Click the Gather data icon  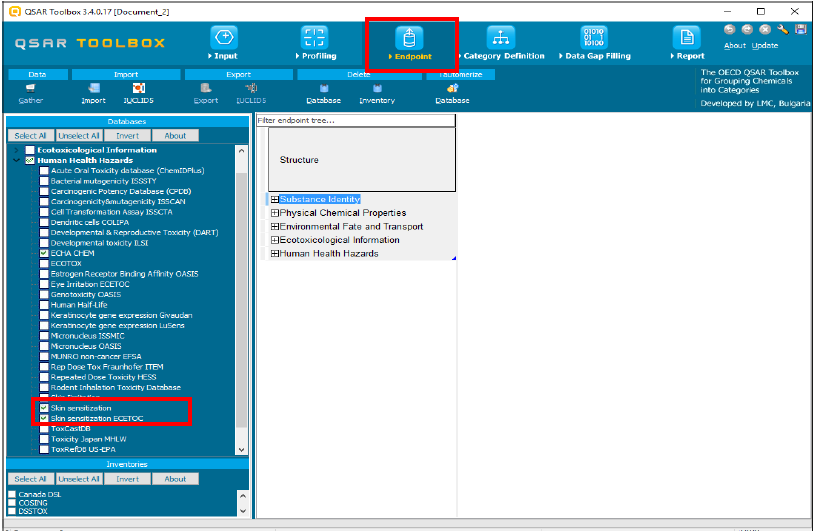[x=30, y=88]
